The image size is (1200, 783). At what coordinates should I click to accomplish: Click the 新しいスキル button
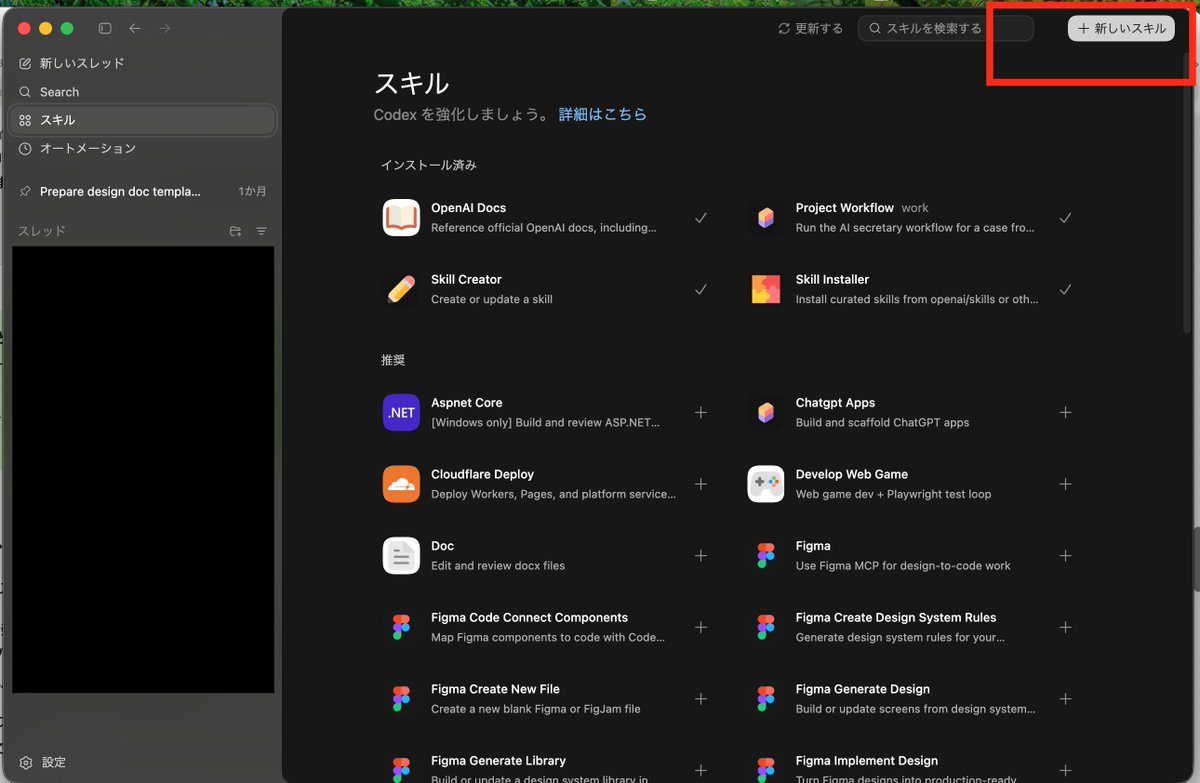(x=1121, y=29)
